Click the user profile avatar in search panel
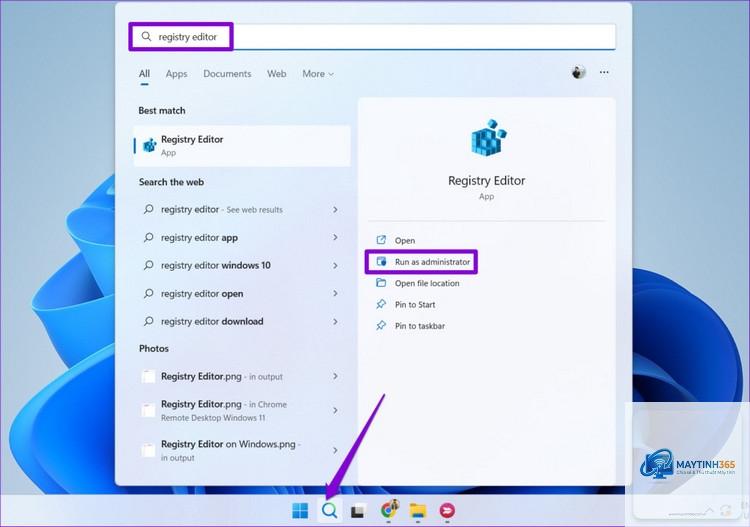The width and height of the screenshot is (750, 527). click(x=578, y=73)
